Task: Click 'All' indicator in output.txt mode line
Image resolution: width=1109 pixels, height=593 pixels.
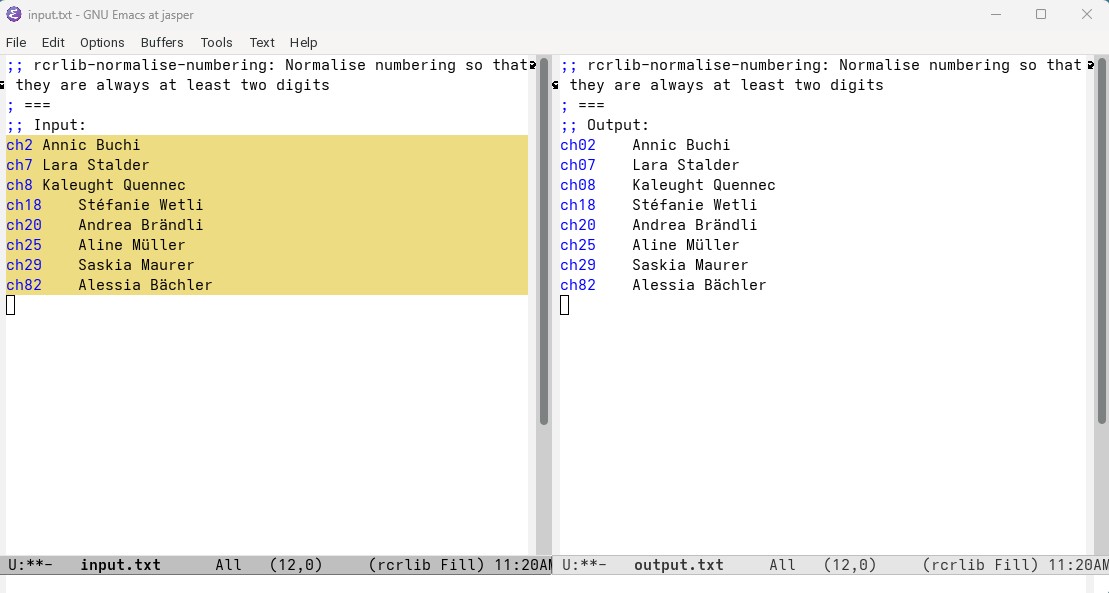Action: click(x=782, y=565)
